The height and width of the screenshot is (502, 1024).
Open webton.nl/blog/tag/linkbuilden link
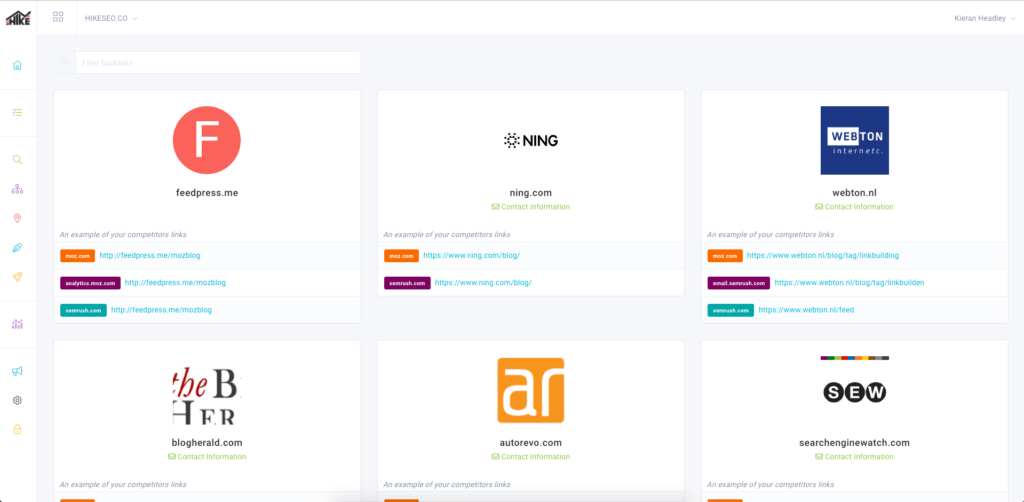tap(849, 283)
